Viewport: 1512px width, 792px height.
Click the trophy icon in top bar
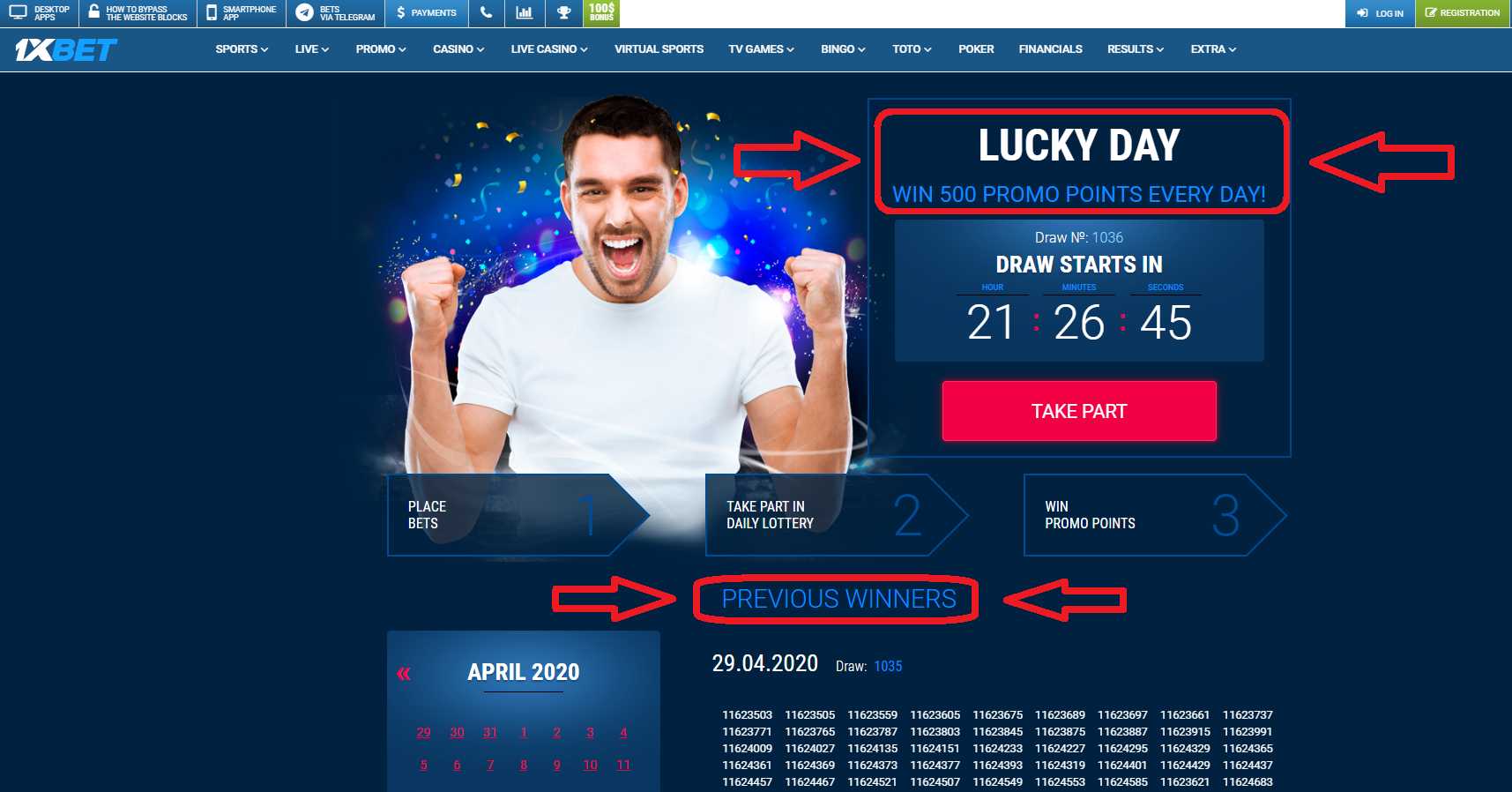(564, 12)
